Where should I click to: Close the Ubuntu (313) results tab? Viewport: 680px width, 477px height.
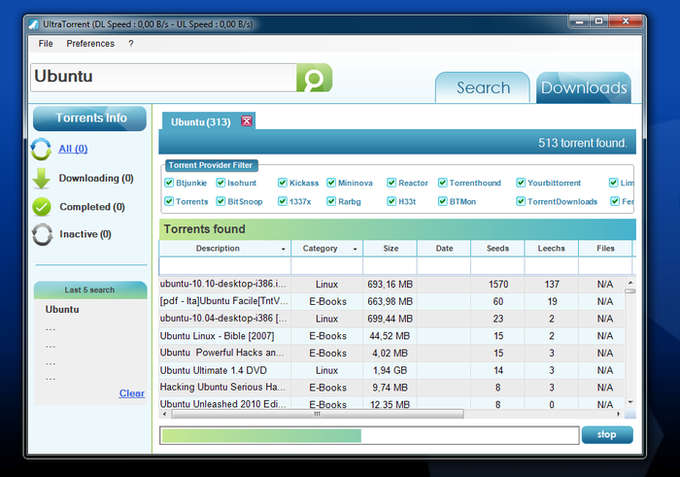(247, 121)
